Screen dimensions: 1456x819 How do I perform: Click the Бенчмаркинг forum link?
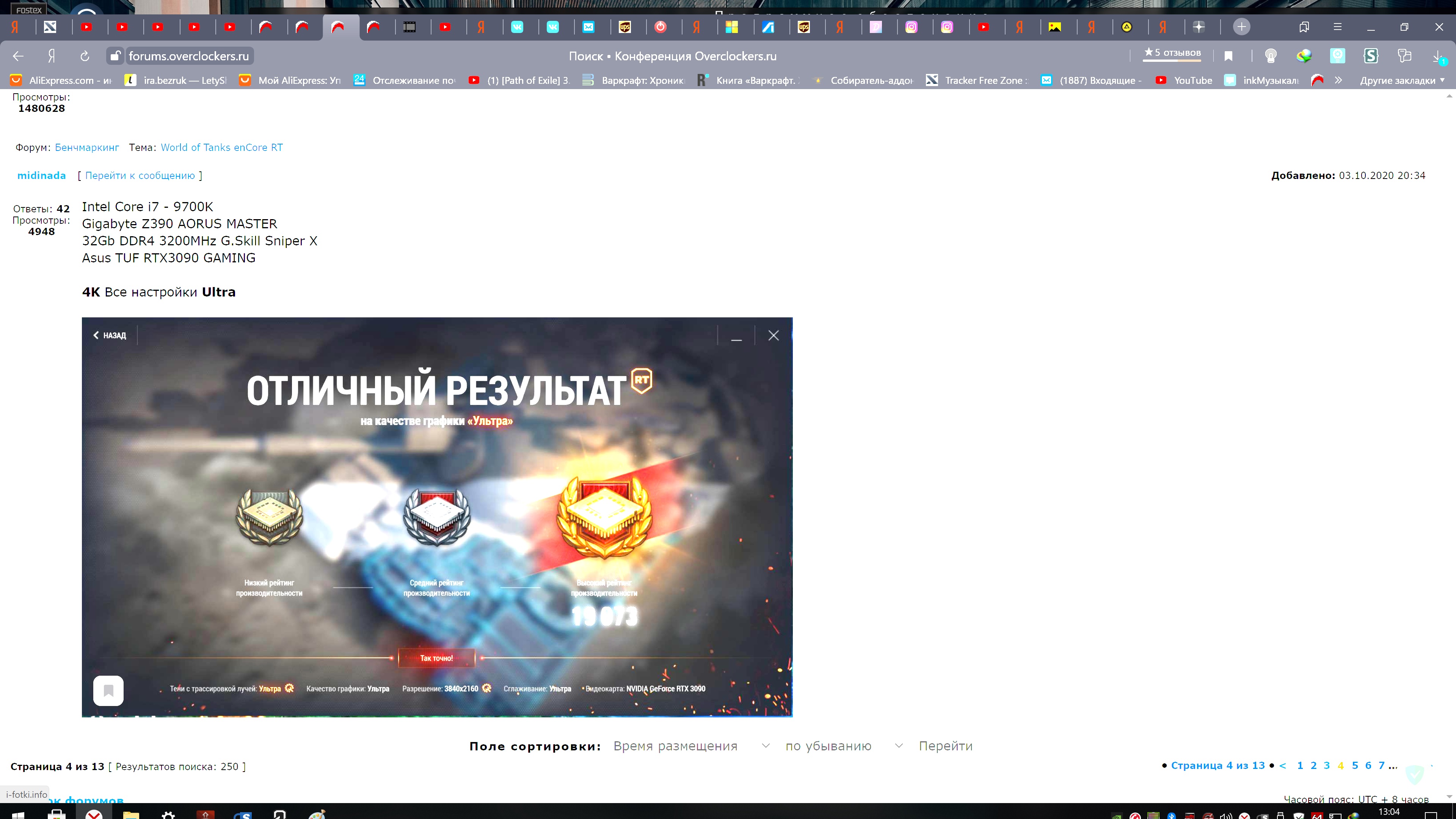87,147
